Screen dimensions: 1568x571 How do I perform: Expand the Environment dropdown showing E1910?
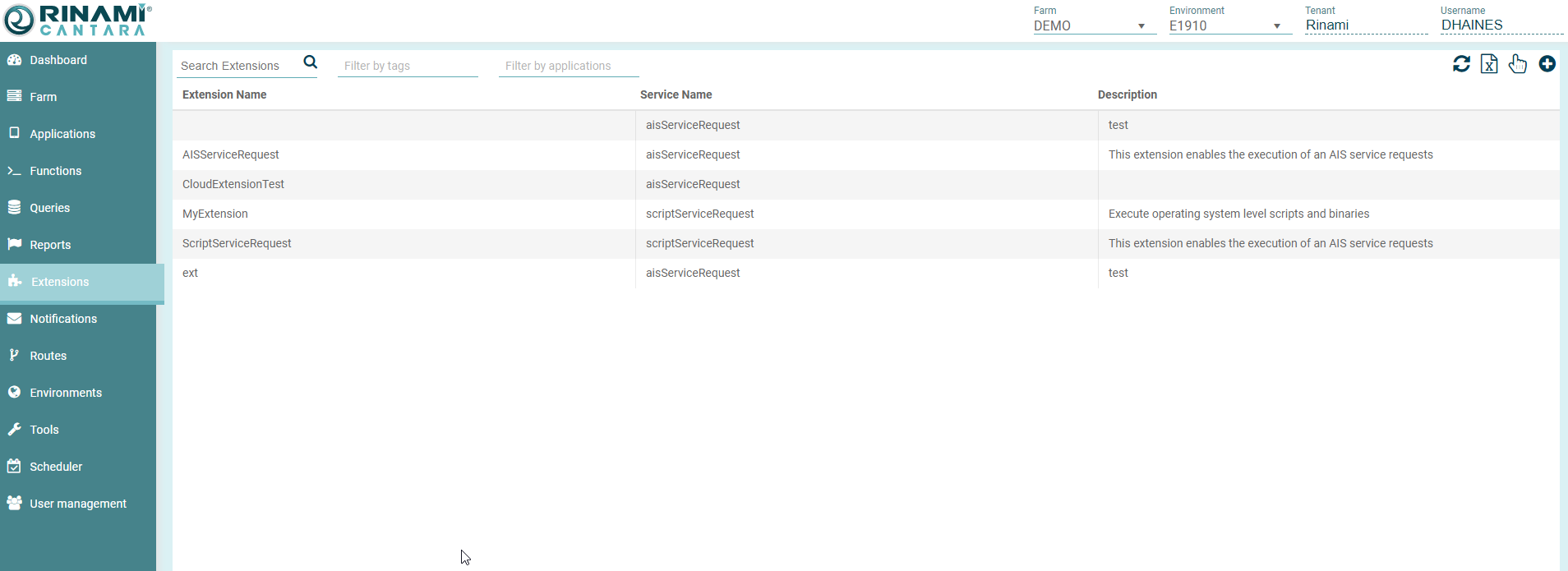pos(1225,25)
